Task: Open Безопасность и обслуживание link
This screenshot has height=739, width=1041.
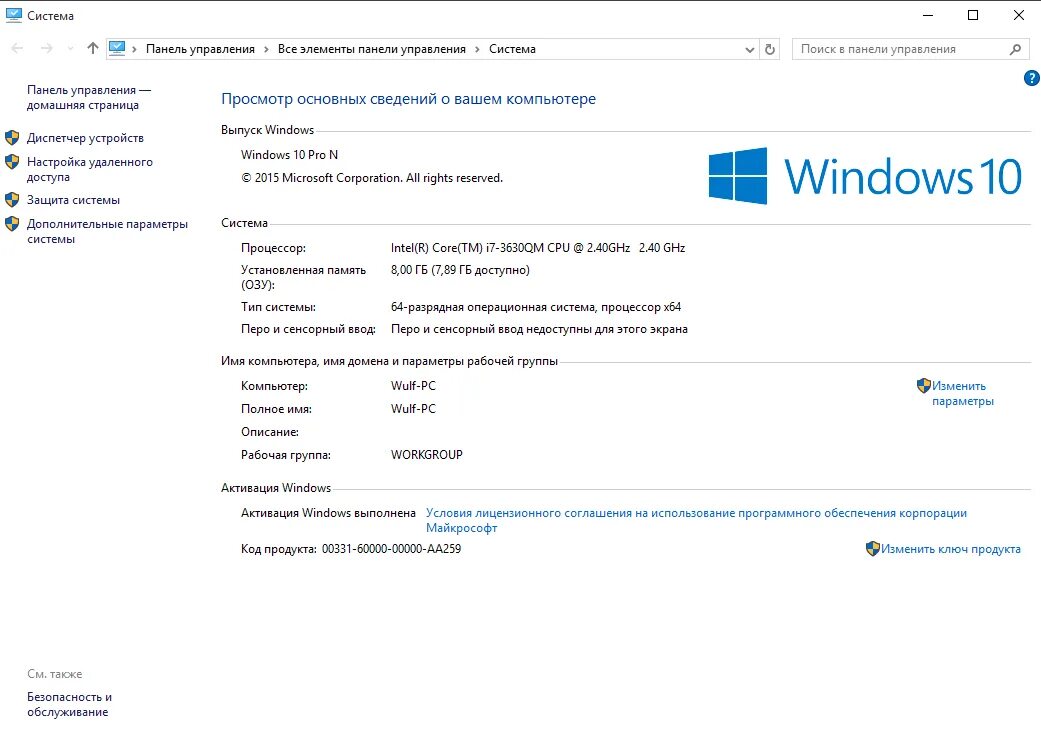Action: tap(69, 704)
